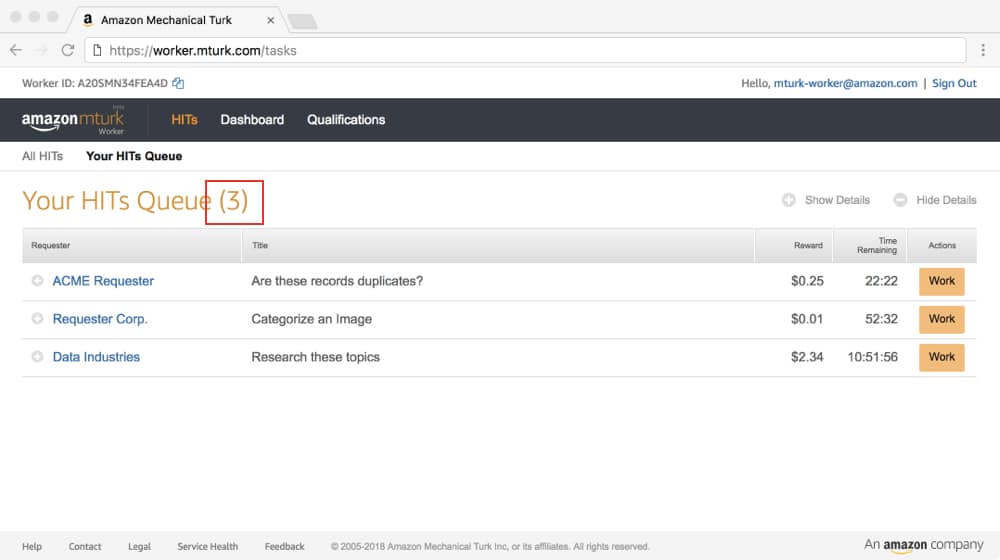Open the Feedback footer link
Viewport: 1000px width, 560px height.
coord(284,547)
